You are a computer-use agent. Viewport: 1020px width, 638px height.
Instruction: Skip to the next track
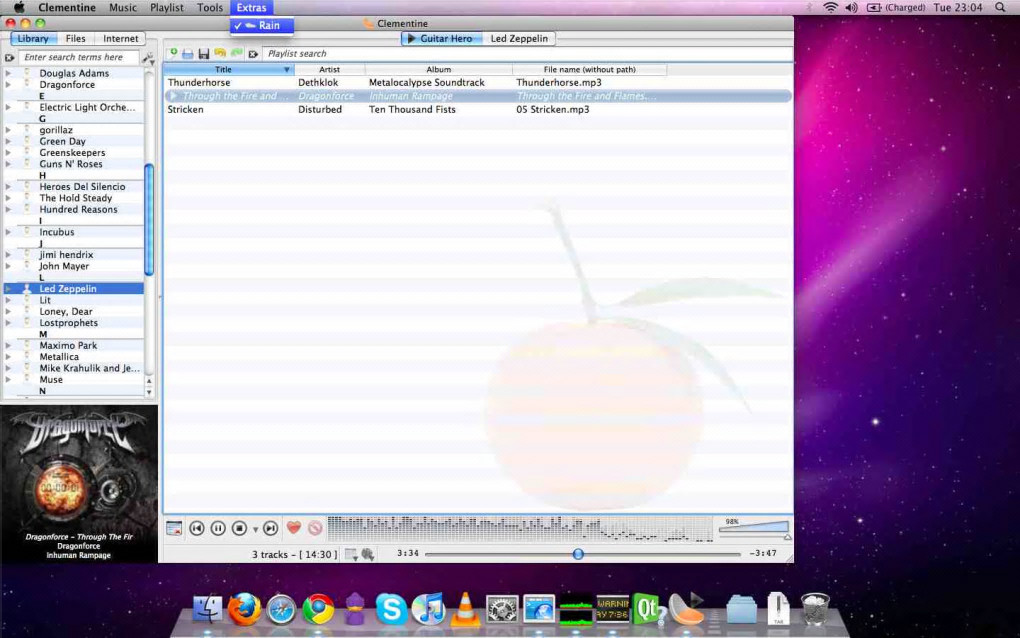pos(271,529)
